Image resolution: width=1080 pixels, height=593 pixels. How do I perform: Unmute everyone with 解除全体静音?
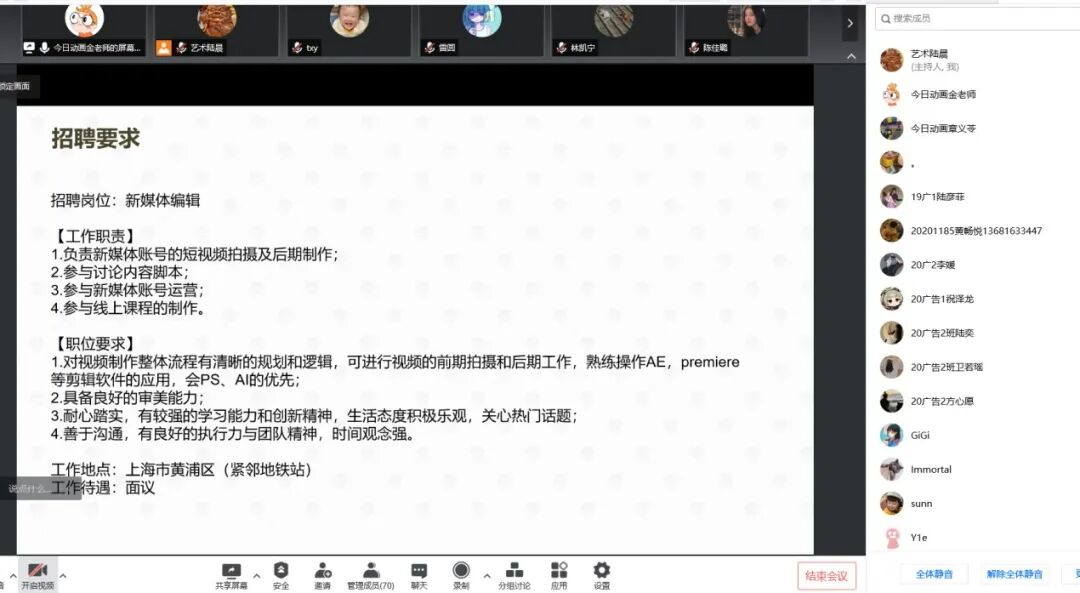pyautogui.click(x=1014, y=573)
